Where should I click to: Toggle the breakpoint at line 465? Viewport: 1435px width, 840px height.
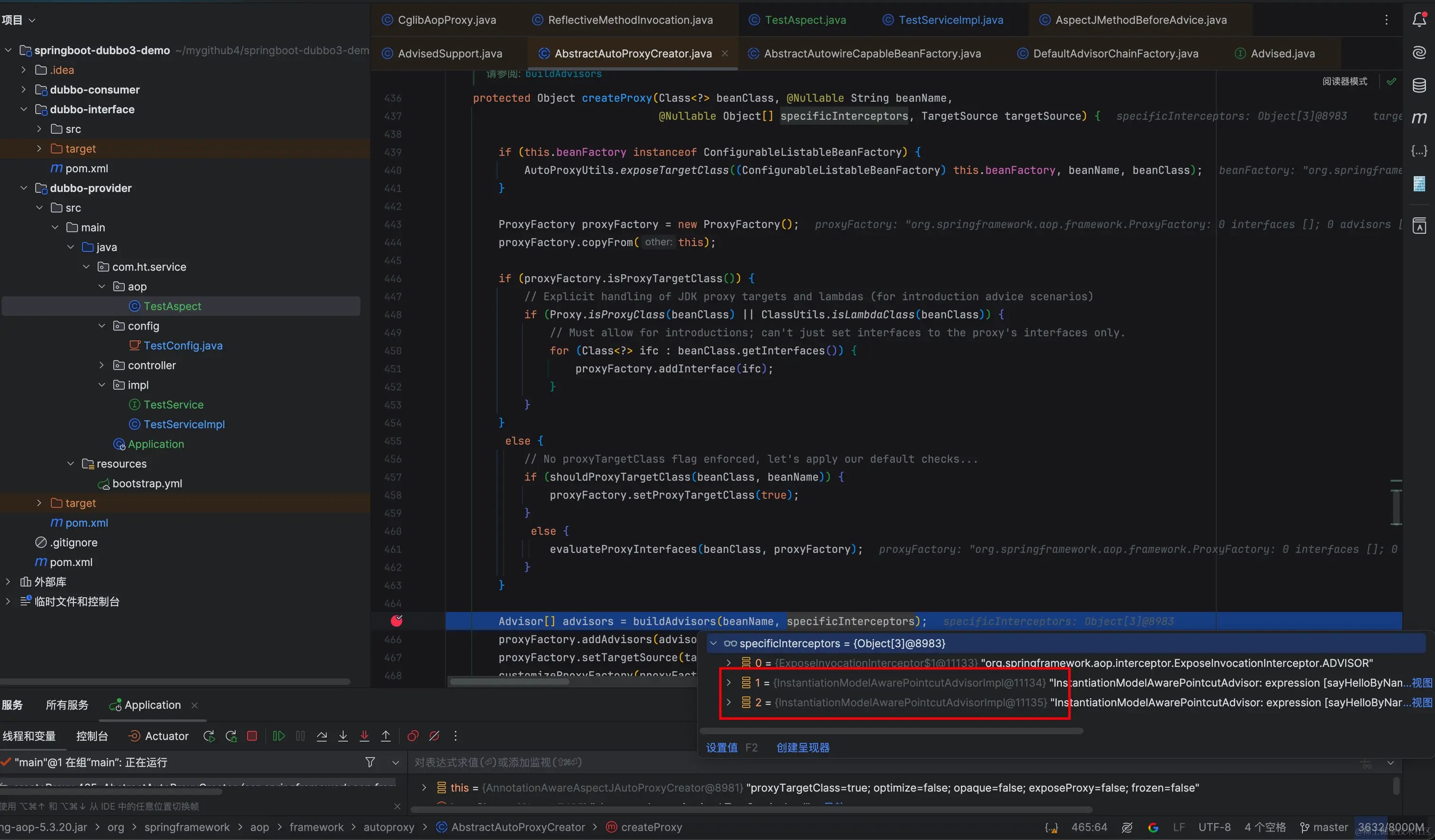click(x=397, y=621)
